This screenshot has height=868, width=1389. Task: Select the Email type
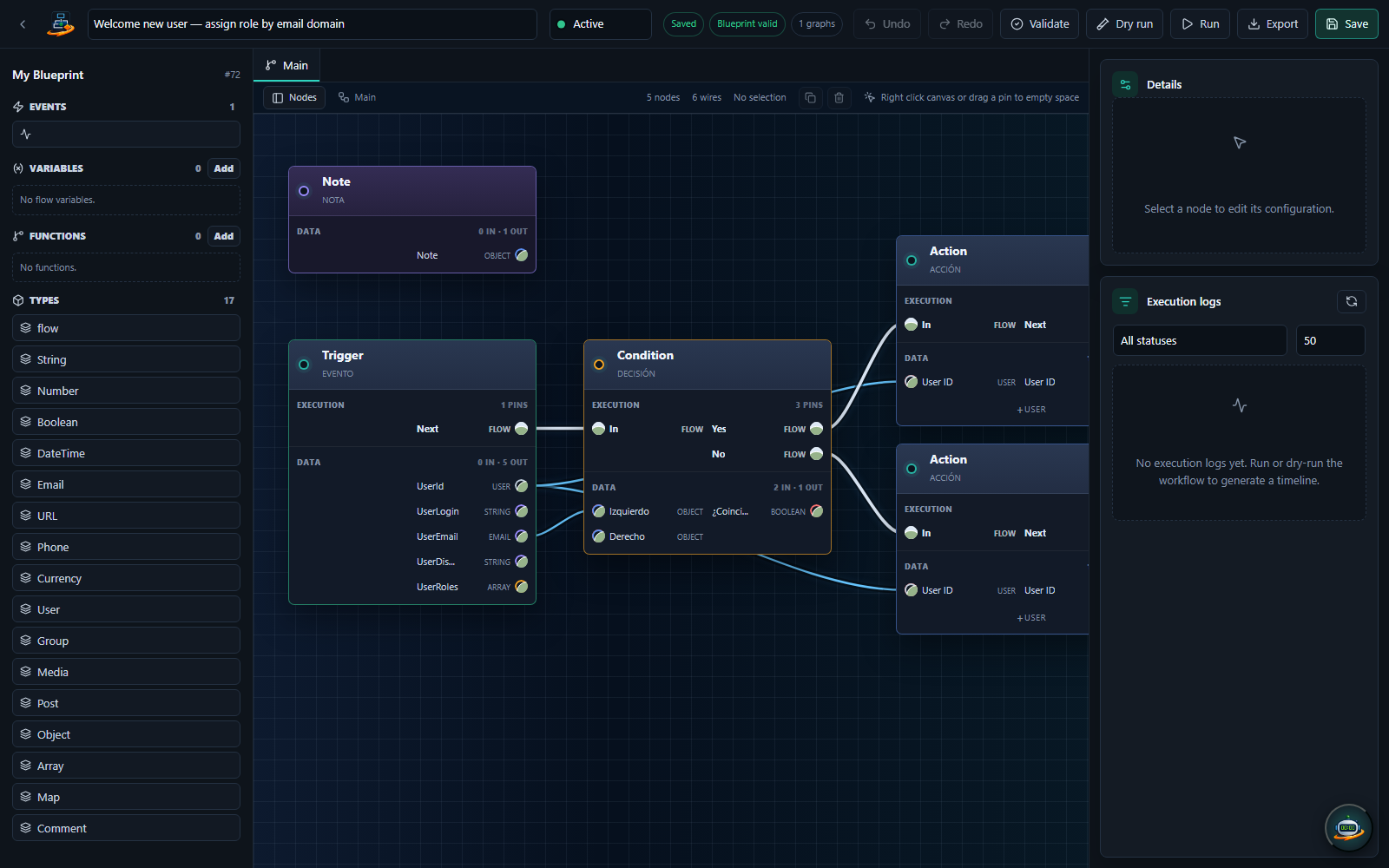click(x=126, y=484)
